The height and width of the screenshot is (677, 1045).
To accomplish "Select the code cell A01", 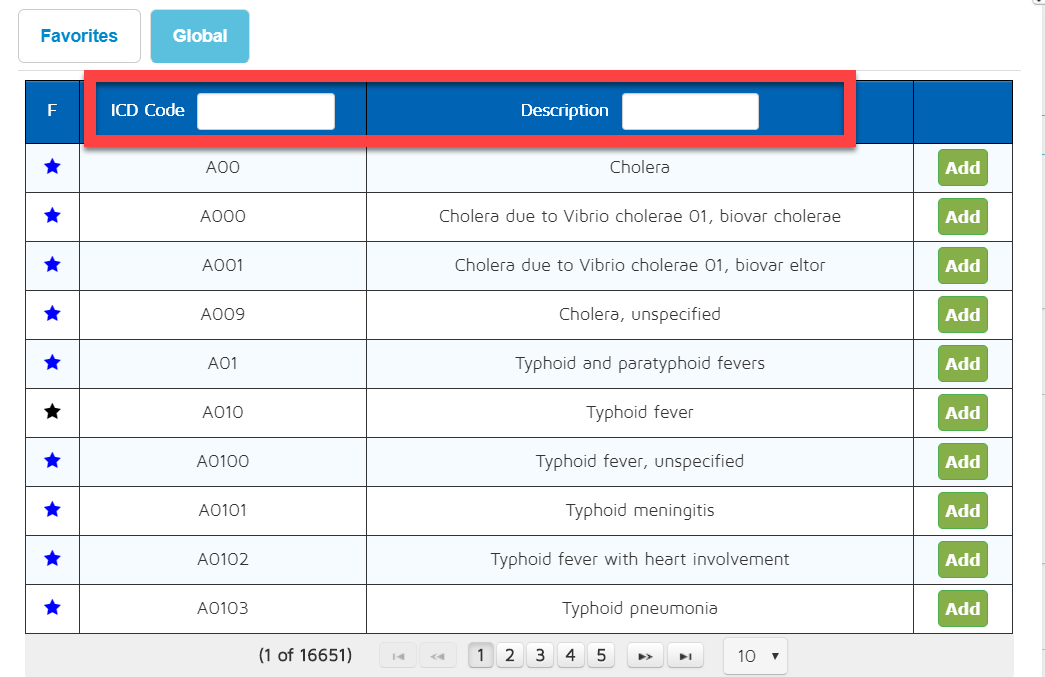I will tap(223, 363).
